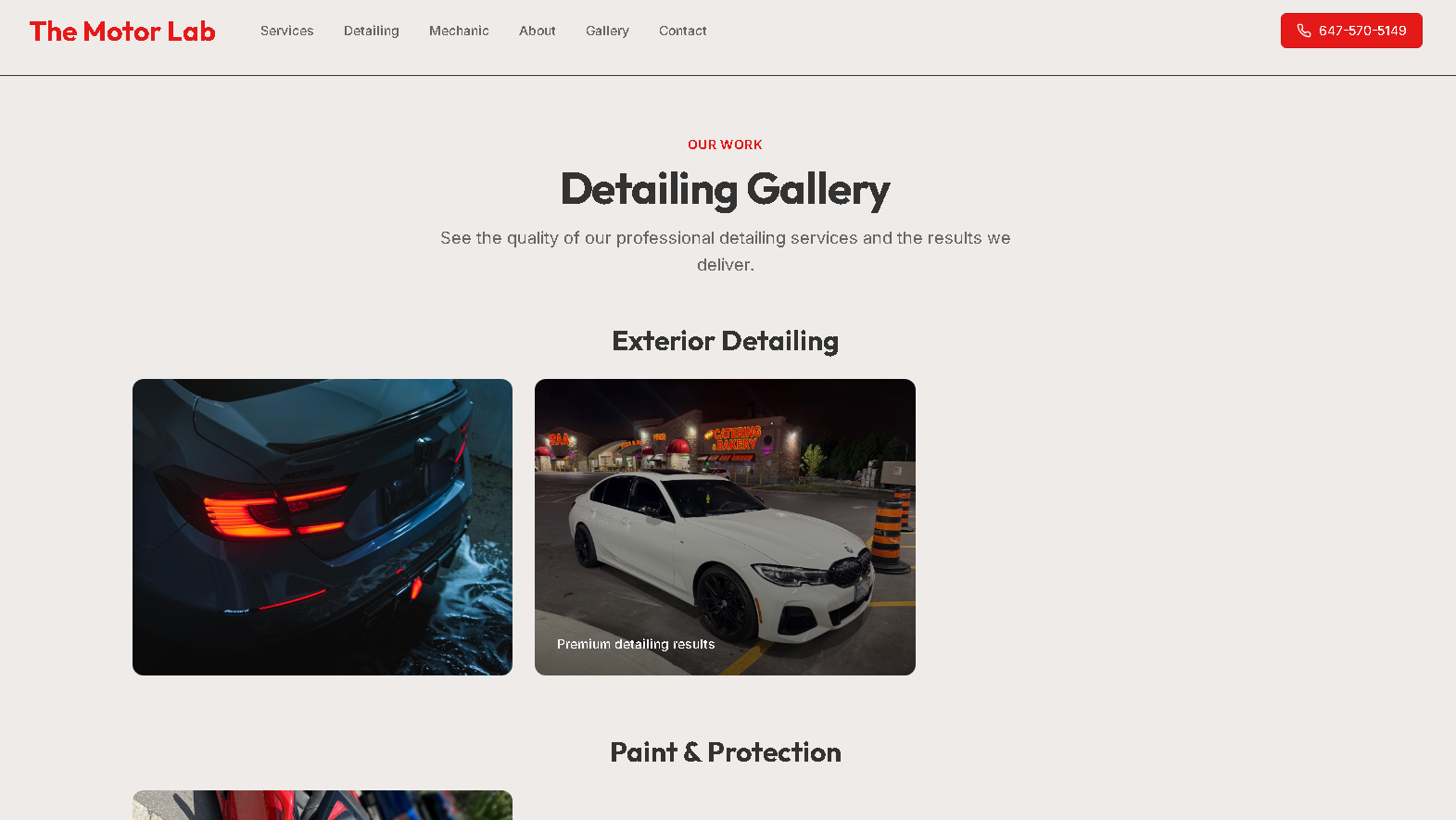Click the Premium detailing results caption
This screenshot has width=1456, height=820.
[x=636, y=644]
